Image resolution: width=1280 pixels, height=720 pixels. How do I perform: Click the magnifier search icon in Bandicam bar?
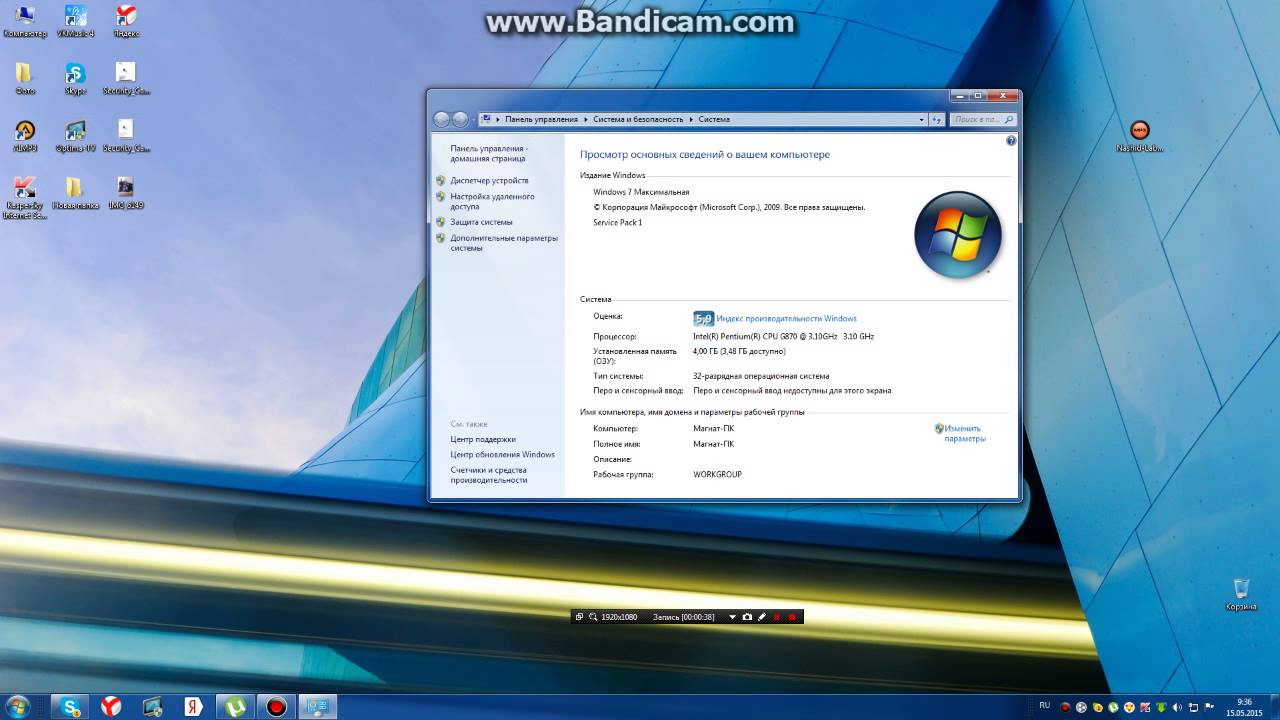click(593, 617)
